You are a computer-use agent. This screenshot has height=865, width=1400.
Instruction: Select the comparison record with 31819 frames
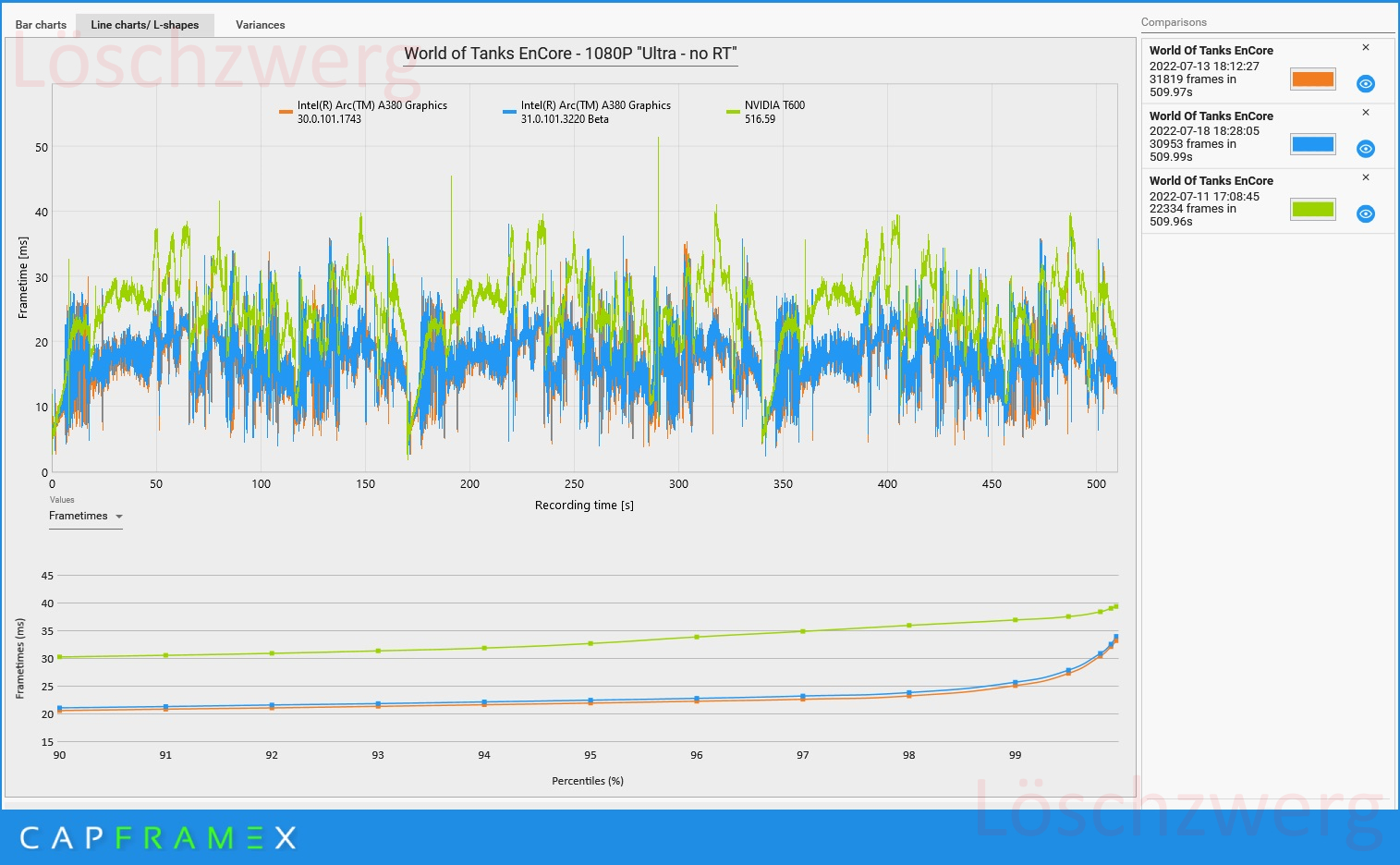tap(1267, 71)
